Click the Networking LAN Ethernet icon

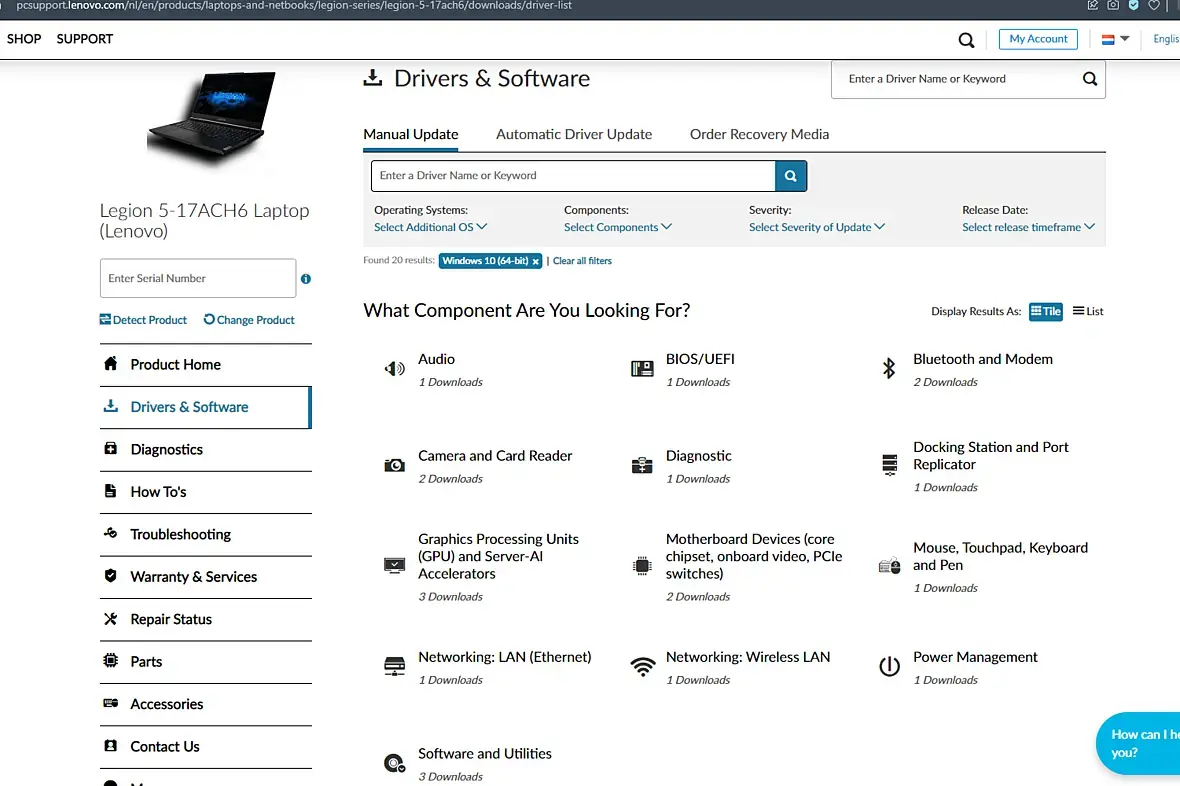click(x=394, y=666)
